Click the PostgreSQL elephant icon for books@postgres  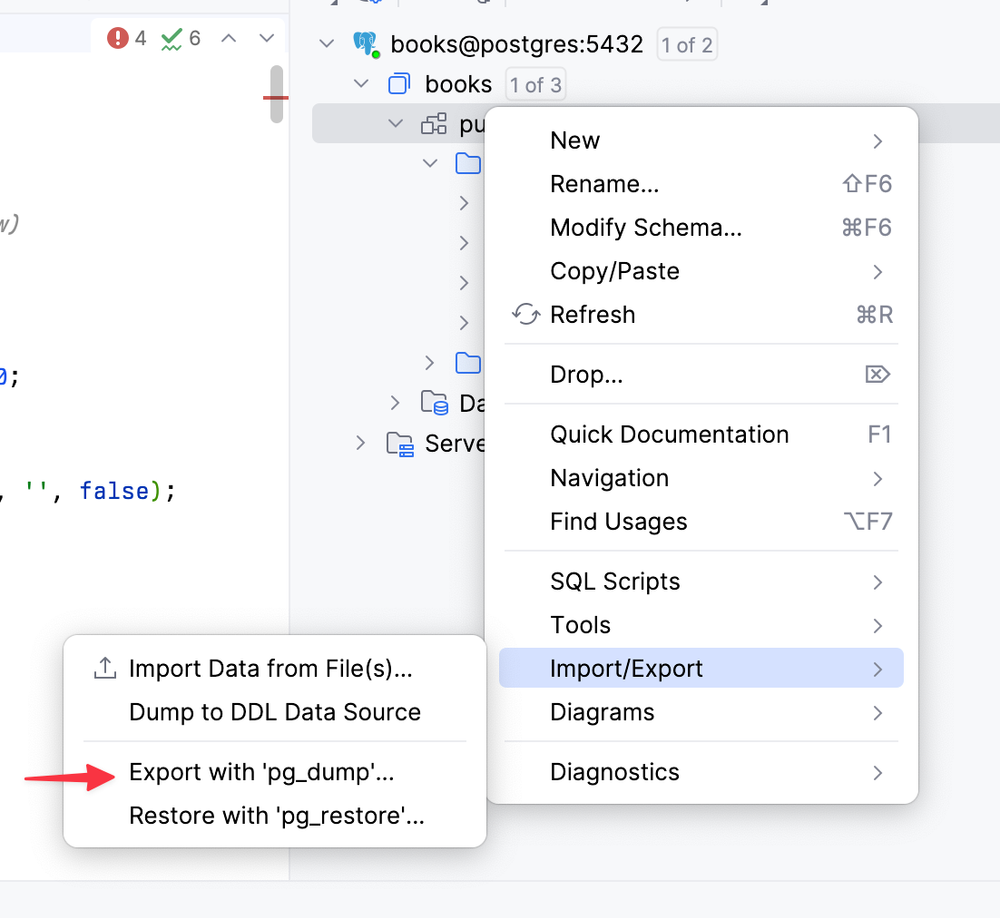point(365,44)
